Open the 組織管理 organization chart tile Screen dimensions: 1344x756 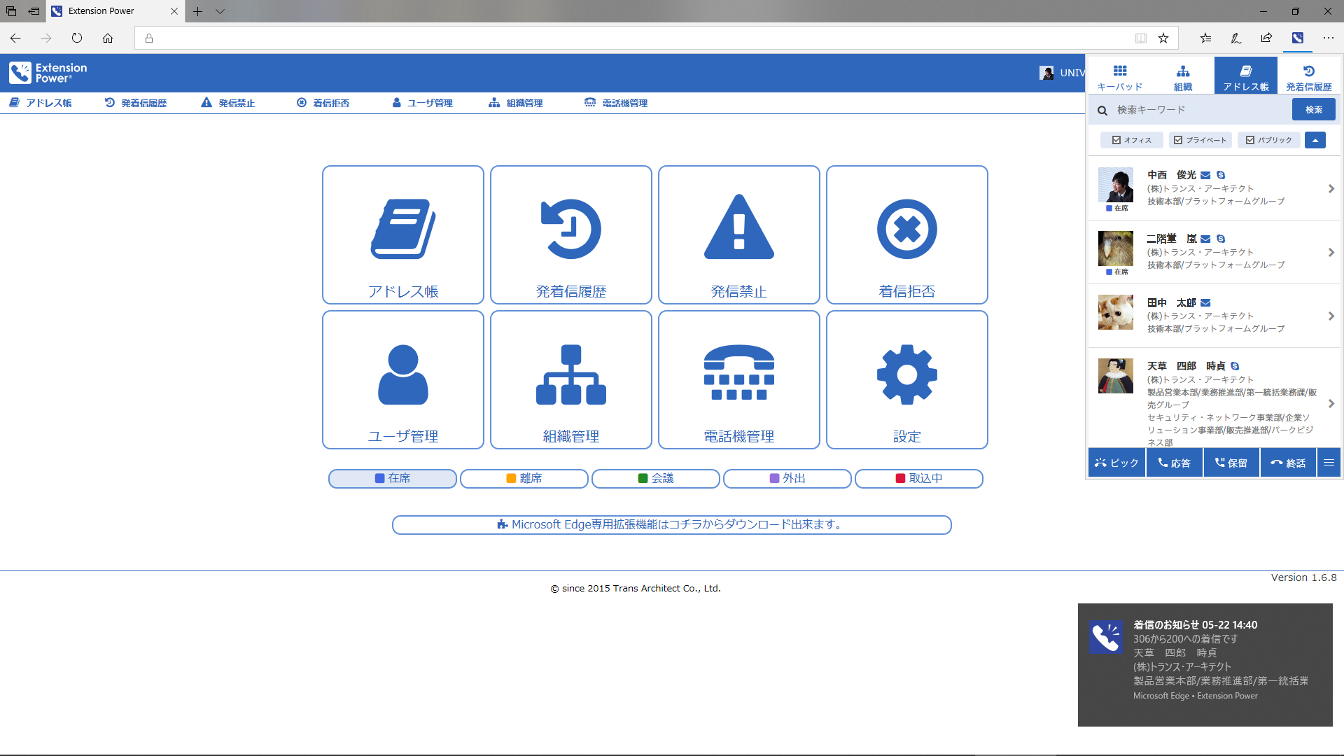click(x=571, y=380)
